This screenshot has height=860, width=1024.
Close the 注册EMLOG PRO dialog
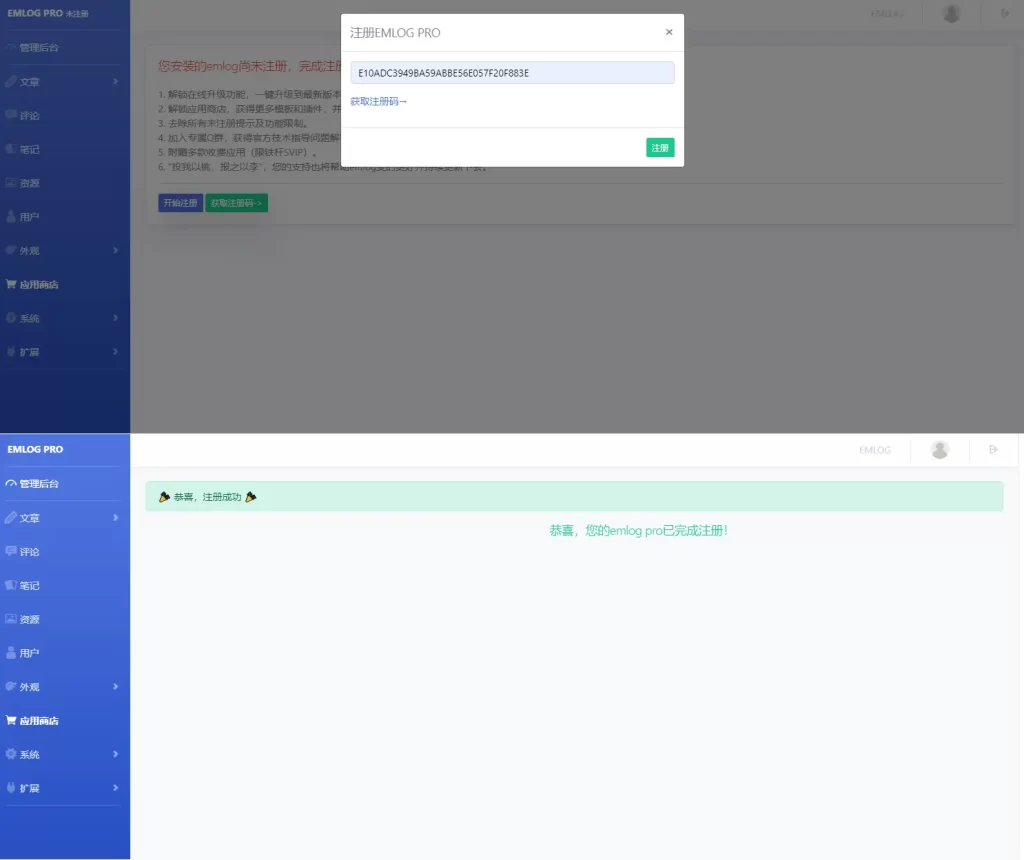(x=669, y=32)
